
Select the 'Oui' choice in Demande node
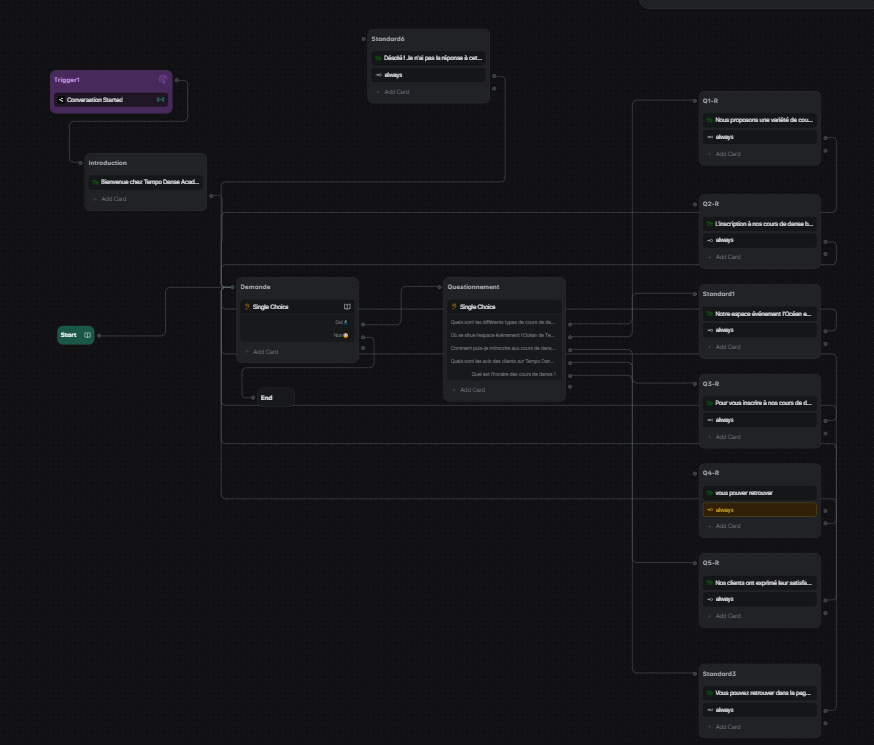[x=340, y=322]
